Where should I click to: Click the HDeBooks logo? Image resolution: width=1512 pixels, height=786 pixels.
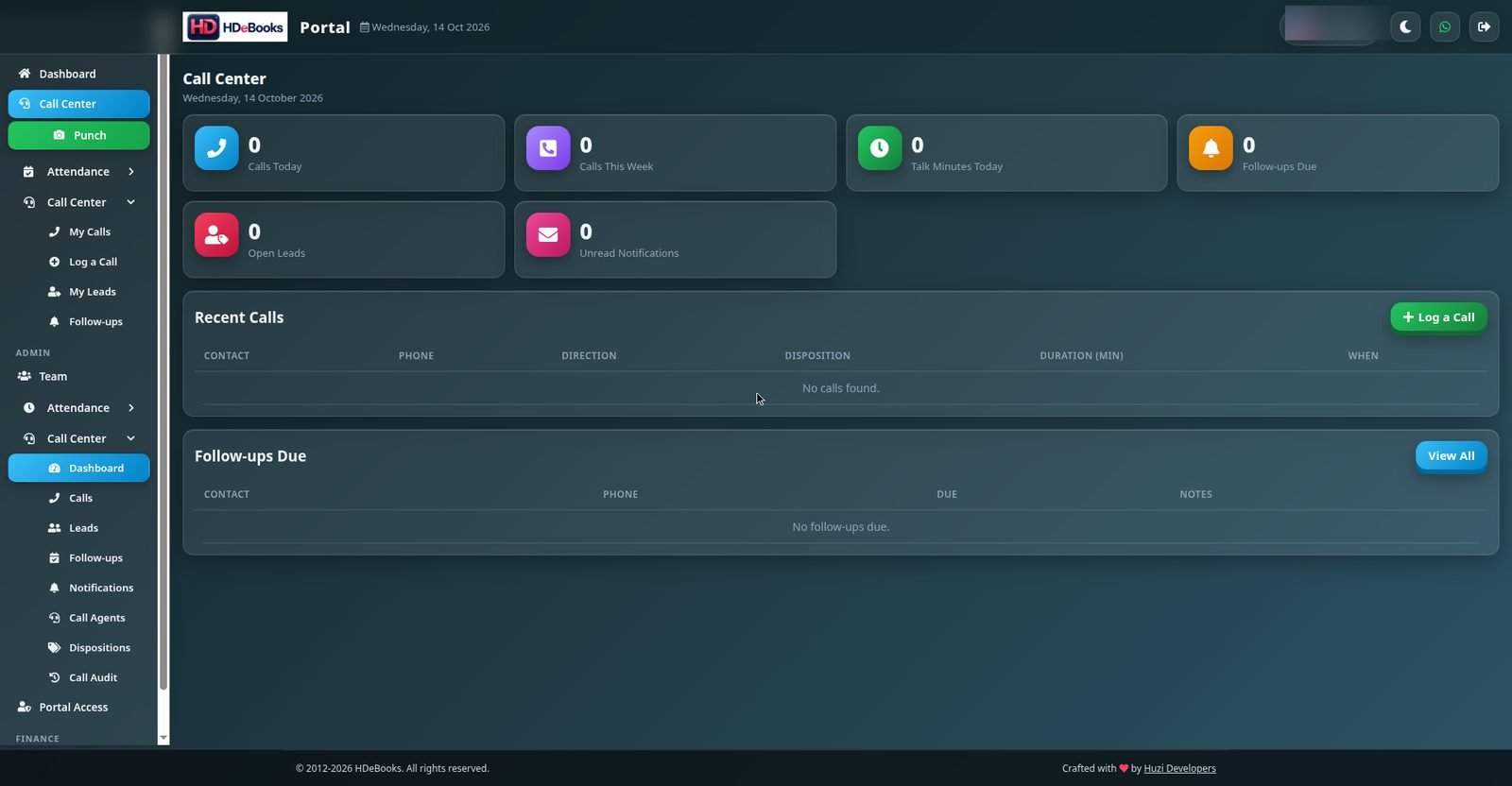pos(235,26)
